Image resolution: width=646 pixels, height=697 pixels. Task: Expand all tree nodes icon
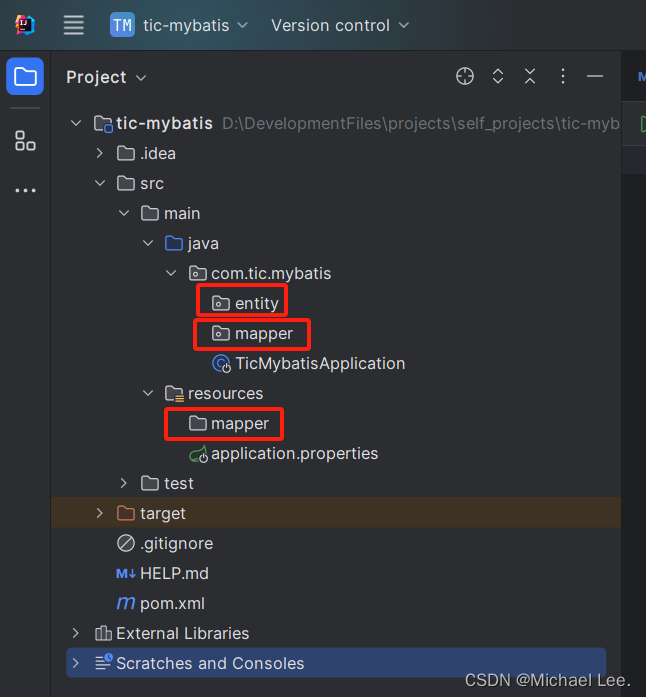[498, 76]
